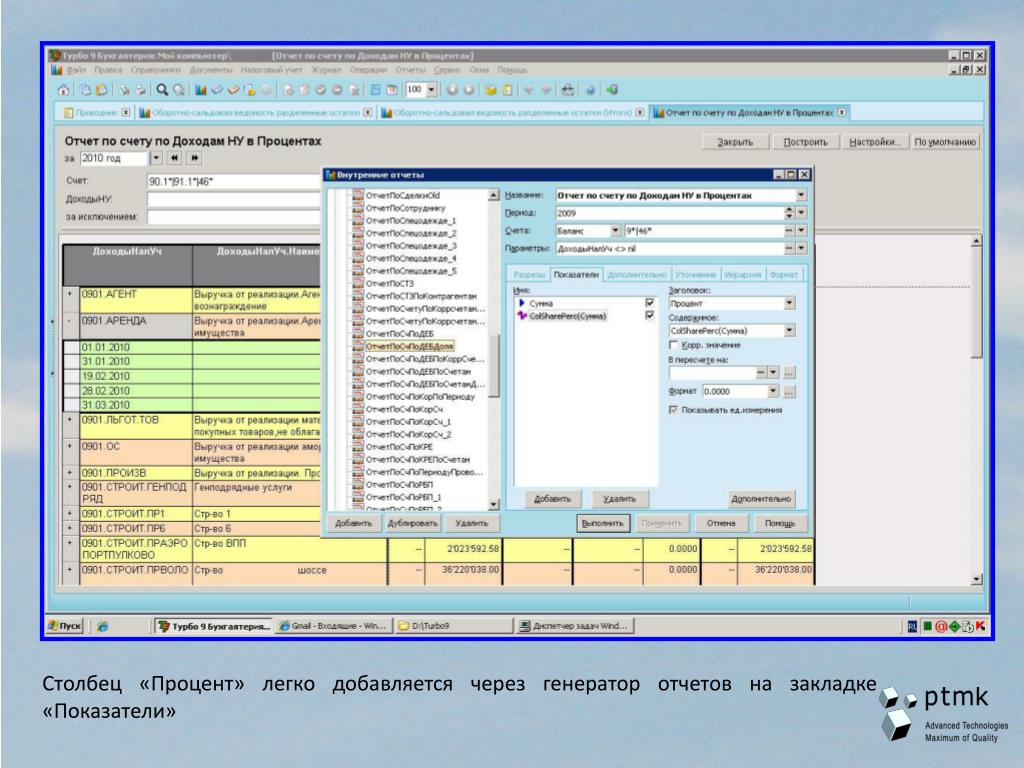The height and width of the screenshot is (768, 1024).
Task: Click the Отмена button in dialog
Action: [x=720, y=523]
